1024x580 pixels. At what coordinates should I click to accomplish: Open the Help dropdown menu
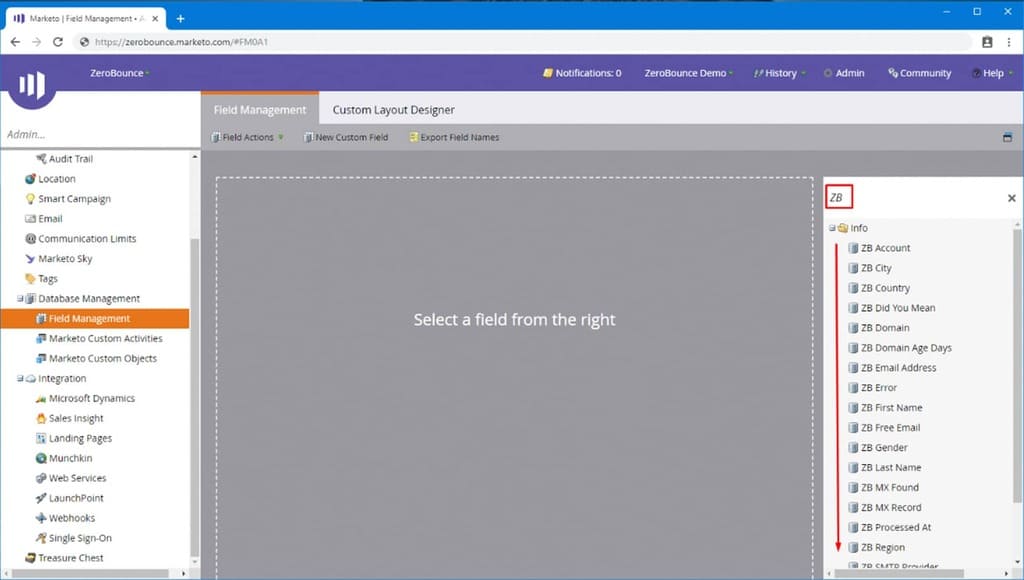click(x=993, y=73)
